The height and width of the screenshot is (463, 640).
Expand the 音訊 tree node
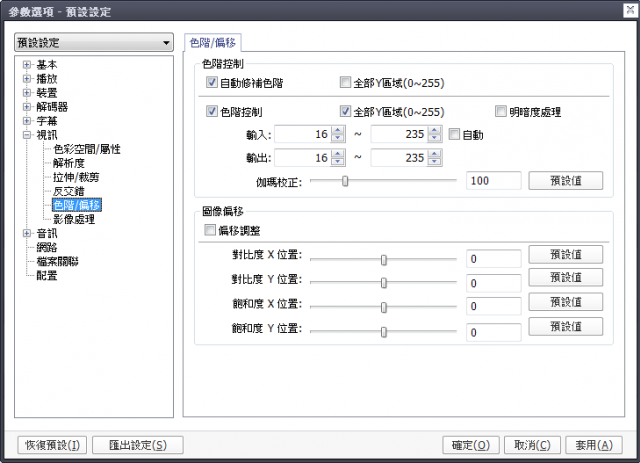tap(27, 233)
